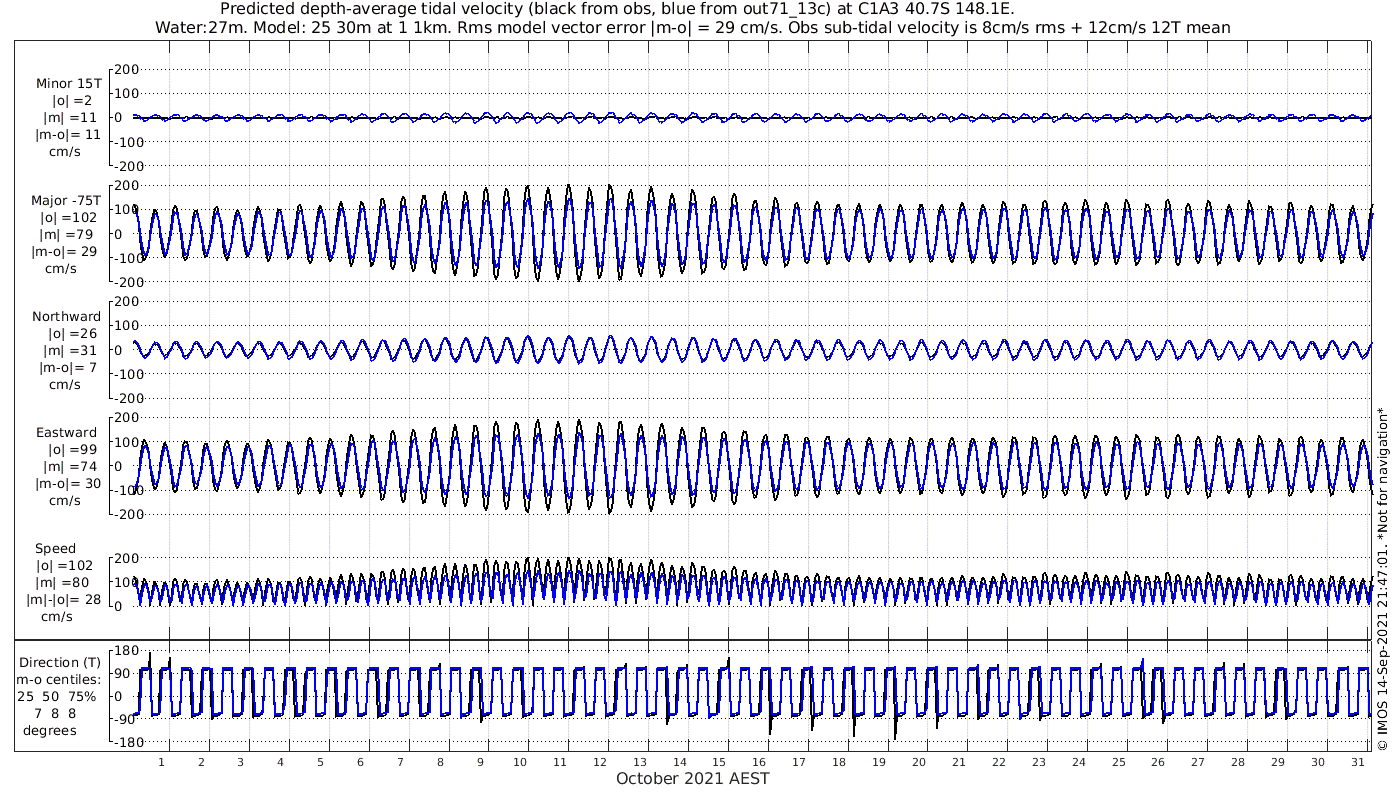Select the "Minor 15T" panel label
This screenshot has height=800, width=1400.
(68, 84)
